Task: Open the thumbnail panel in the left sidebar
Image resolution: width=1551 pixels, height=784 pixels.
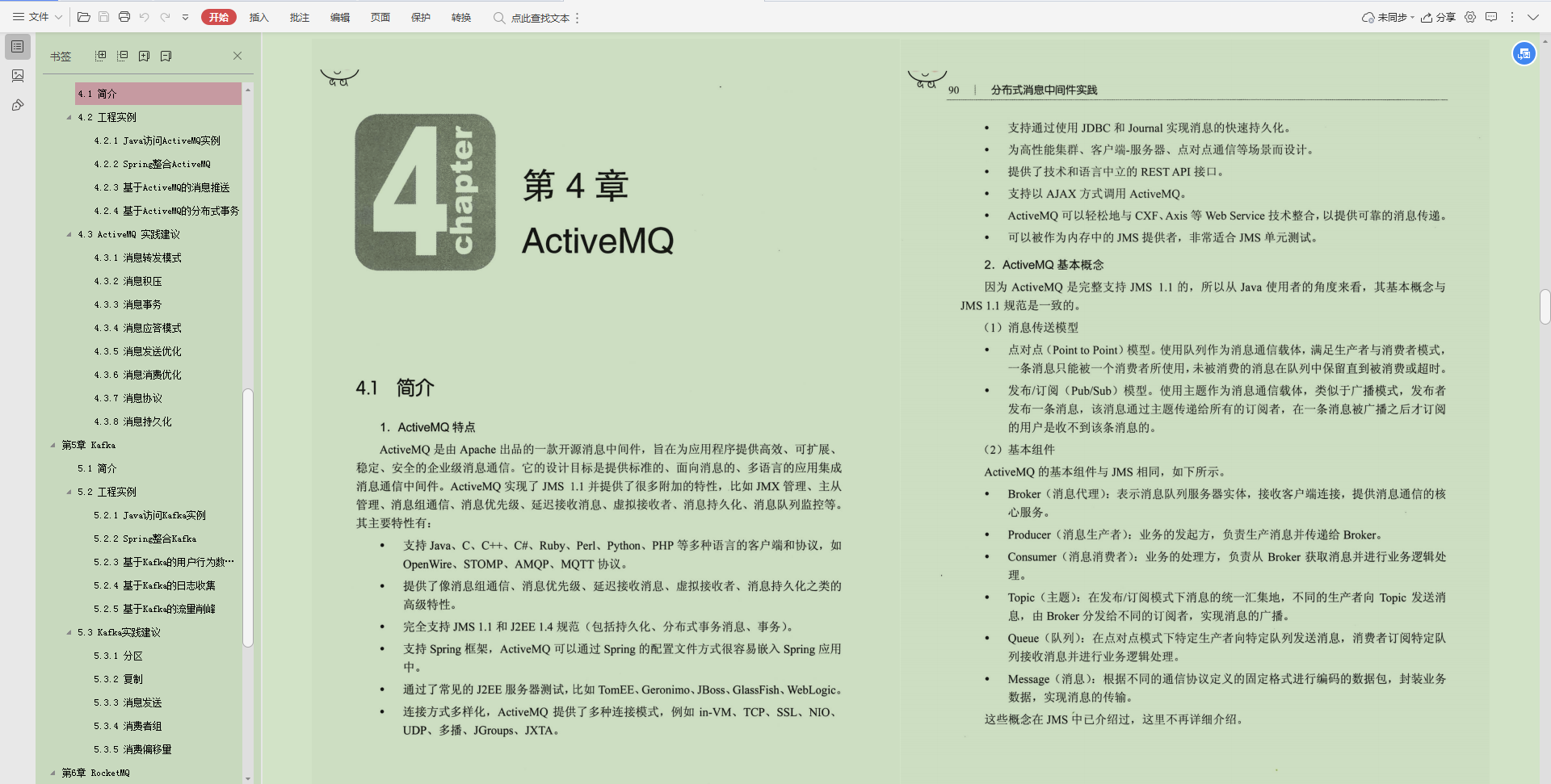Action: pos(18,76)
